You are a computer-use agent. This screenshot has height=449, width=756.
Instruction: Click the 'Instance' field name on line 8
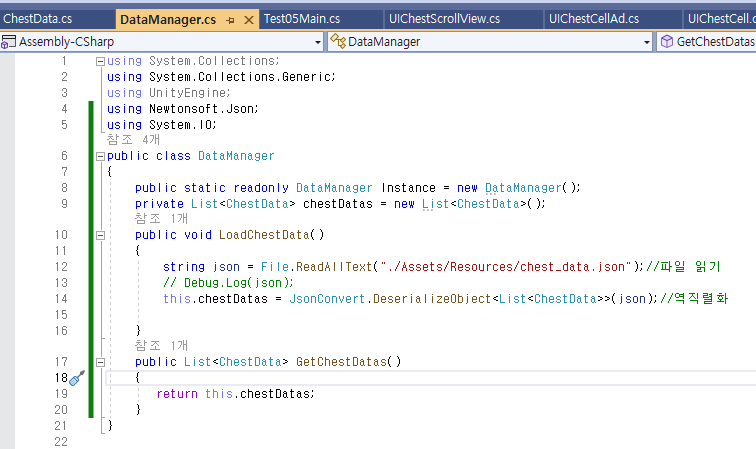tap(408, 188)
